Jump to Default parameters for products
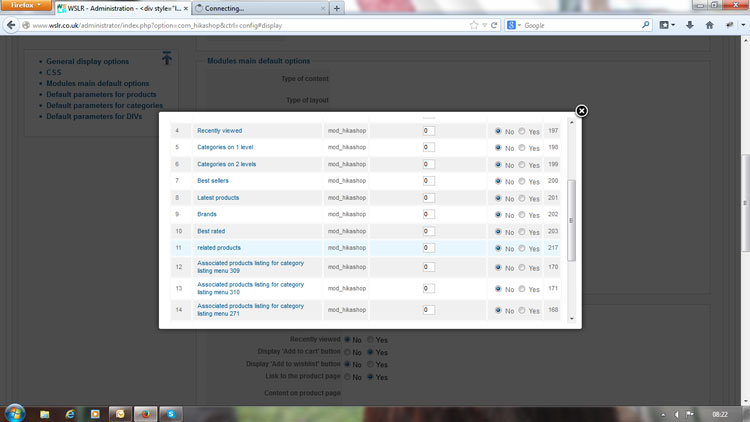This screenshot has width=750, height=422. click(101, 94)
